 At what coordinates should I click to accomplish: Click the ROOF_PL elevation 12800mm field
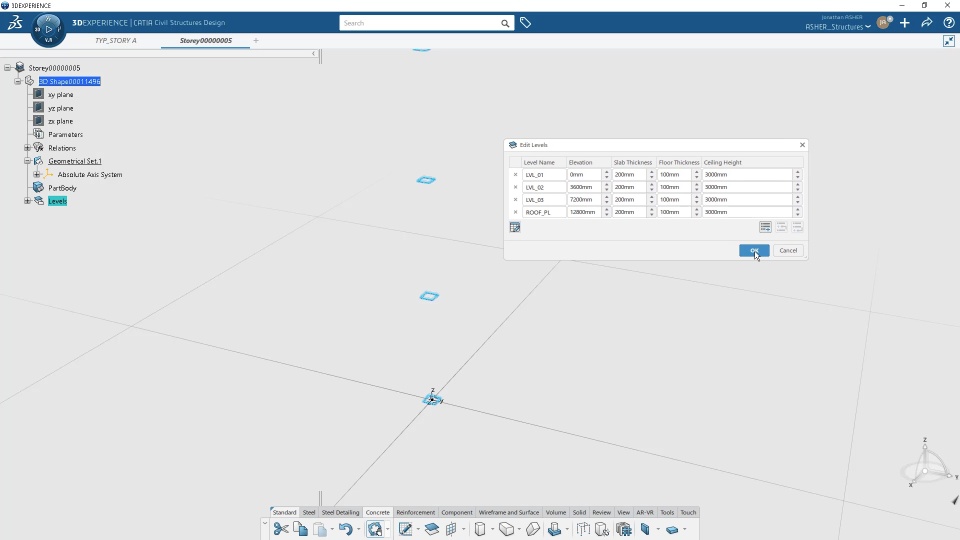coord(584,212)
